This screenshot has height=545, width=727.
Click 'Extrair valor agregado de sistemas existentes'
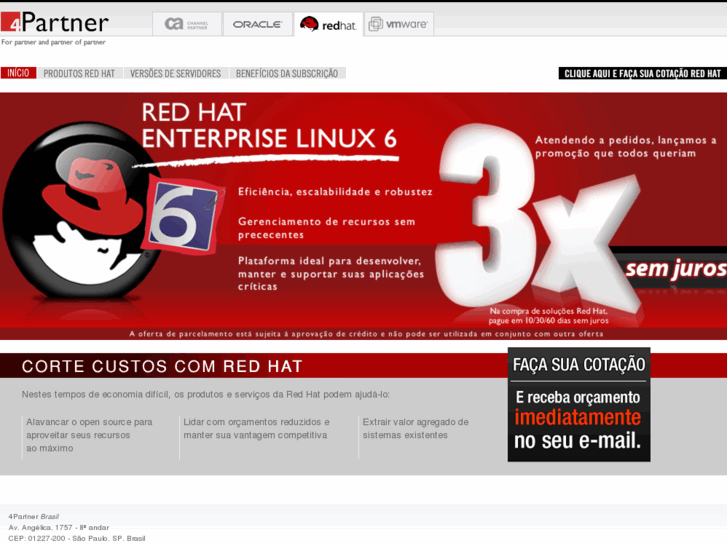click(415, 429)
